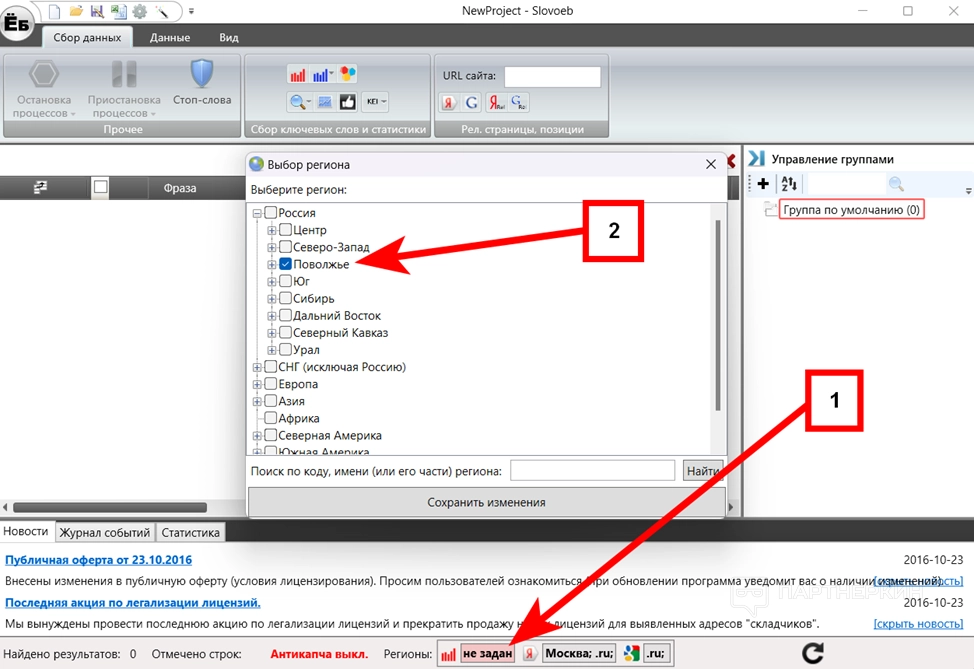The width and height of the screenshot is (974, 669).
Task: Enable the Юг region checkbox
Action: (286, 281)
